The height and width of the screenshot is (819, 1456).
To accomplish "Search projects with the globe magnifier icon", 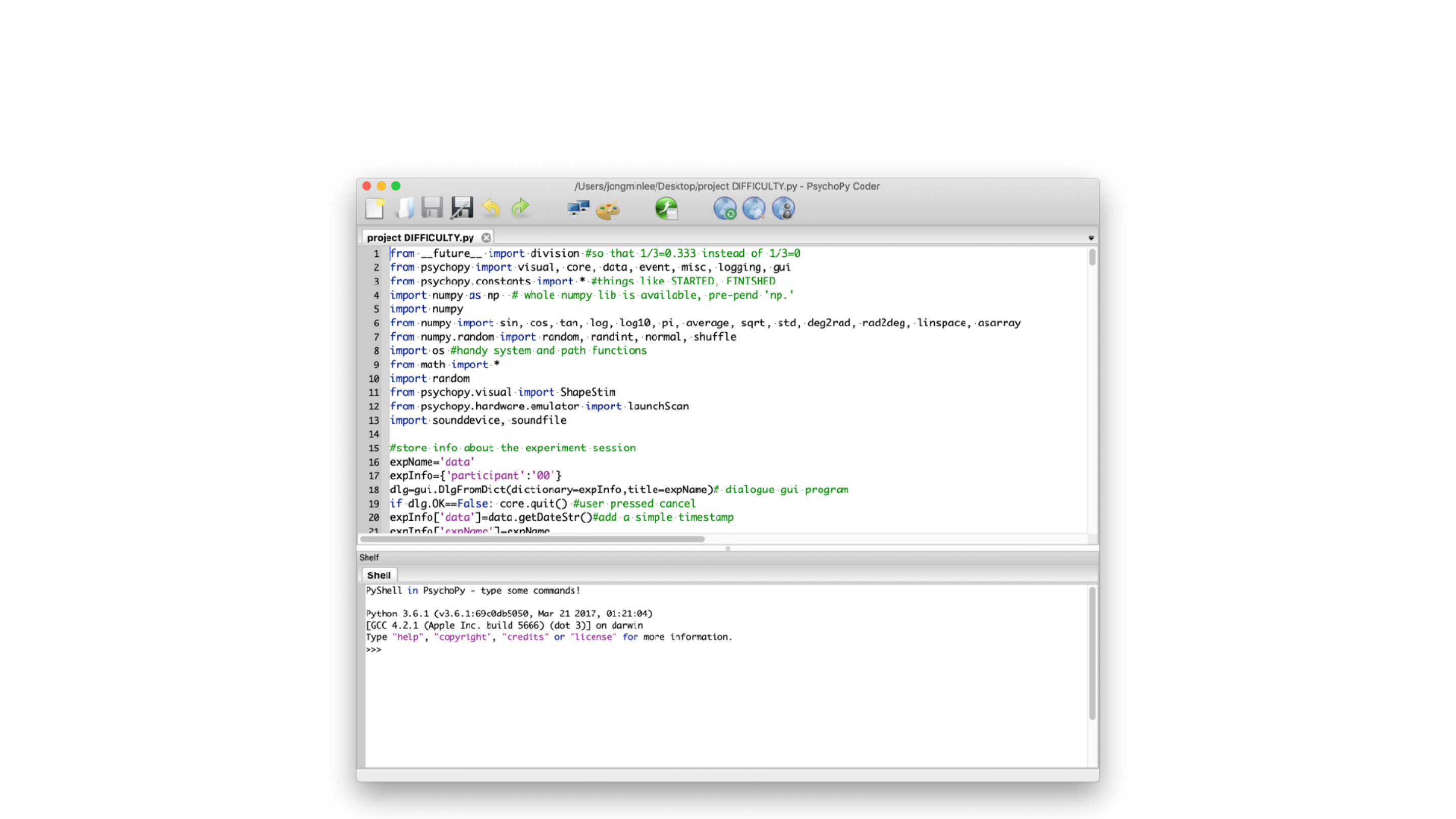I will click(754, 209).
